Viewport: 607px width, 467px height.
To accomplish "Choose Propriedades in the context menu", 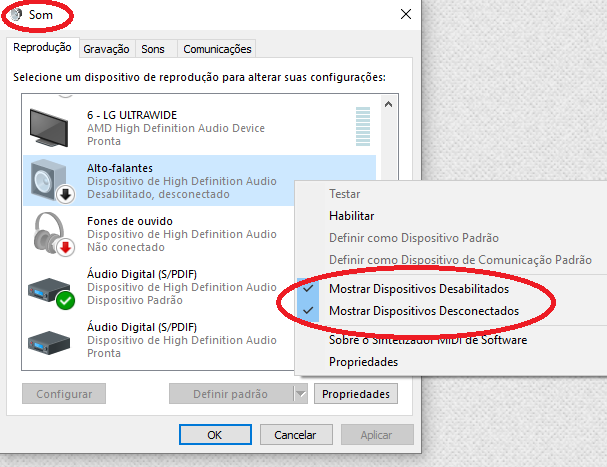I will coord(364,362).
